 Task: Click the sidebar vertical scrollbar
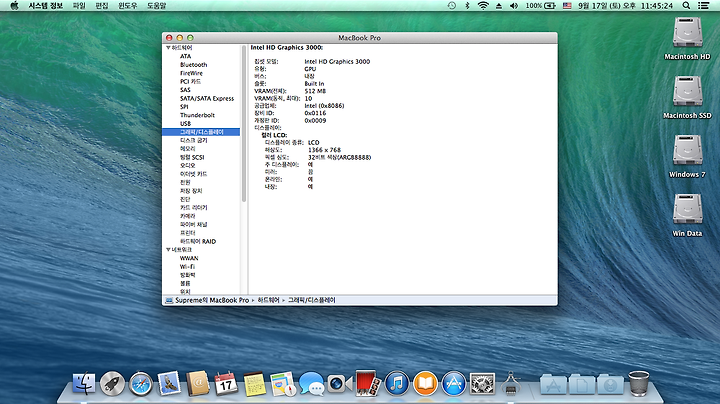click(x=244, y=124)
